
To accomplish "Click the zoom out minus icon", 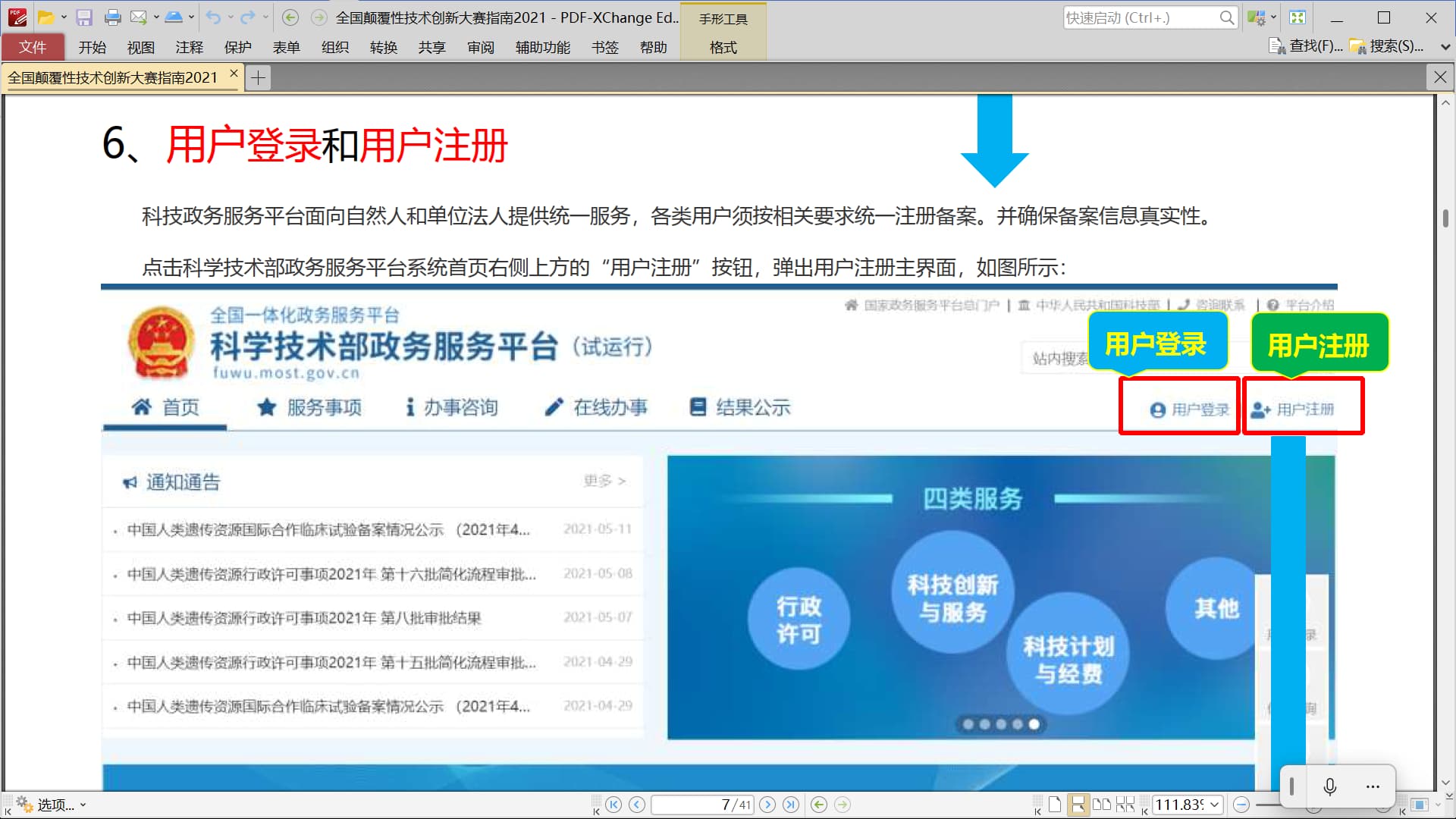I will (x=1241, y=805).
